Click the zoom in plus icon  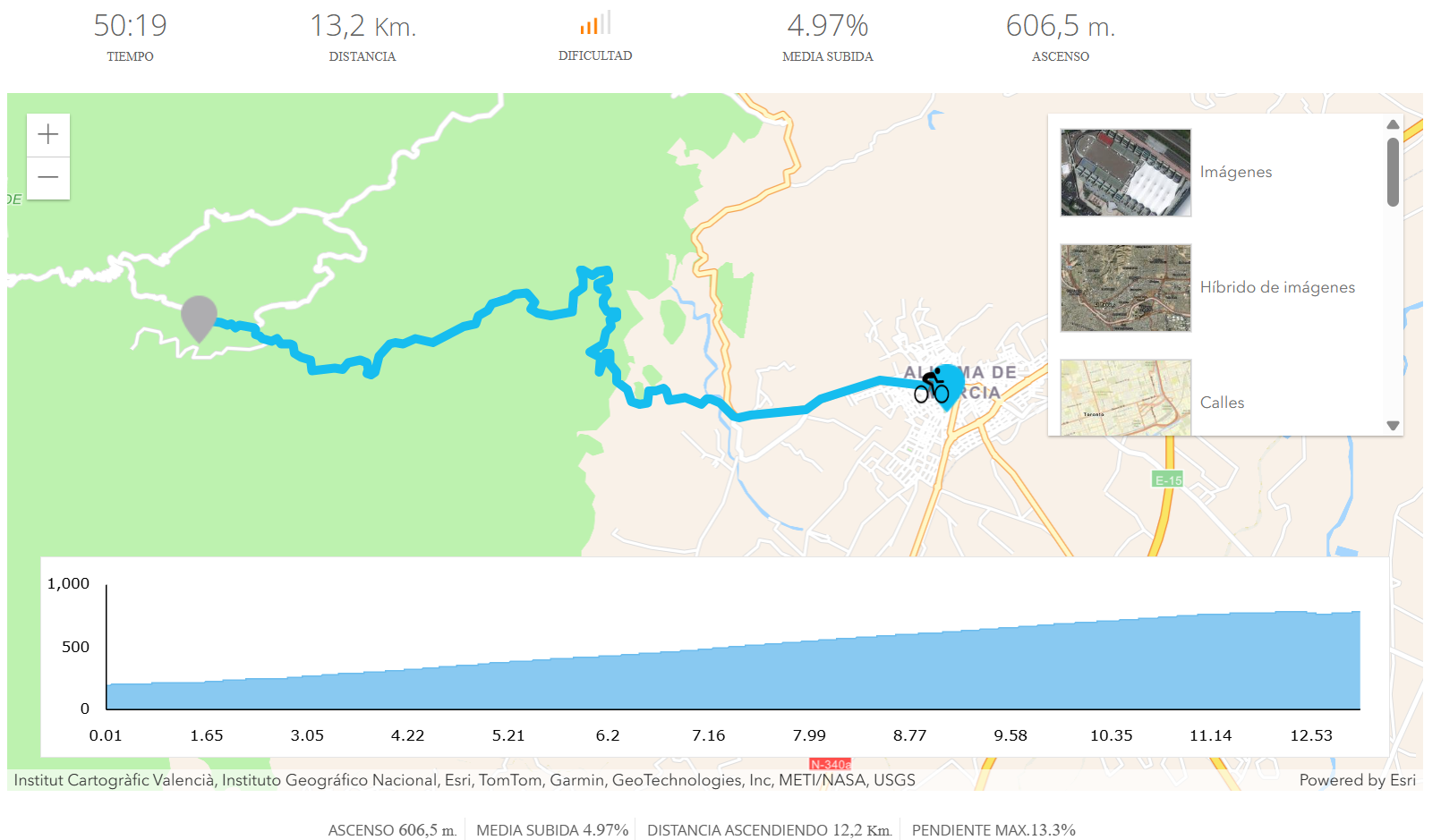[47, 134]
